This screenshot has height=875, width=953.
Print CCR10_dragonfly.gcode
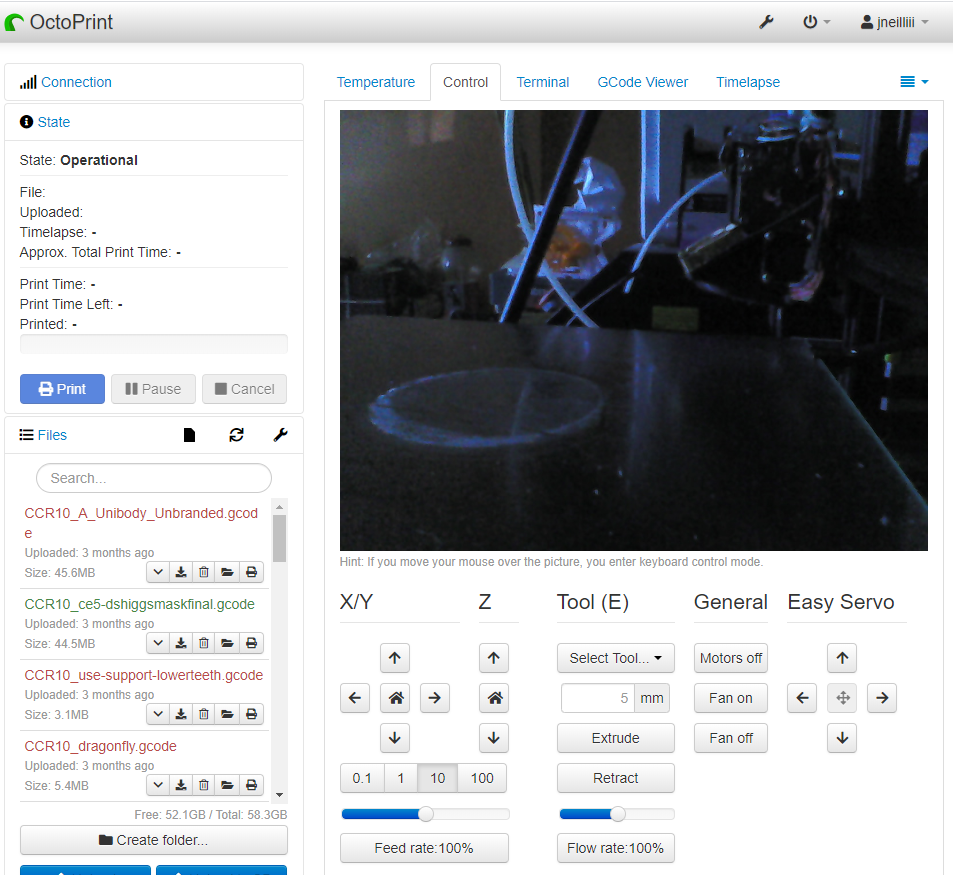pos(251,786)
